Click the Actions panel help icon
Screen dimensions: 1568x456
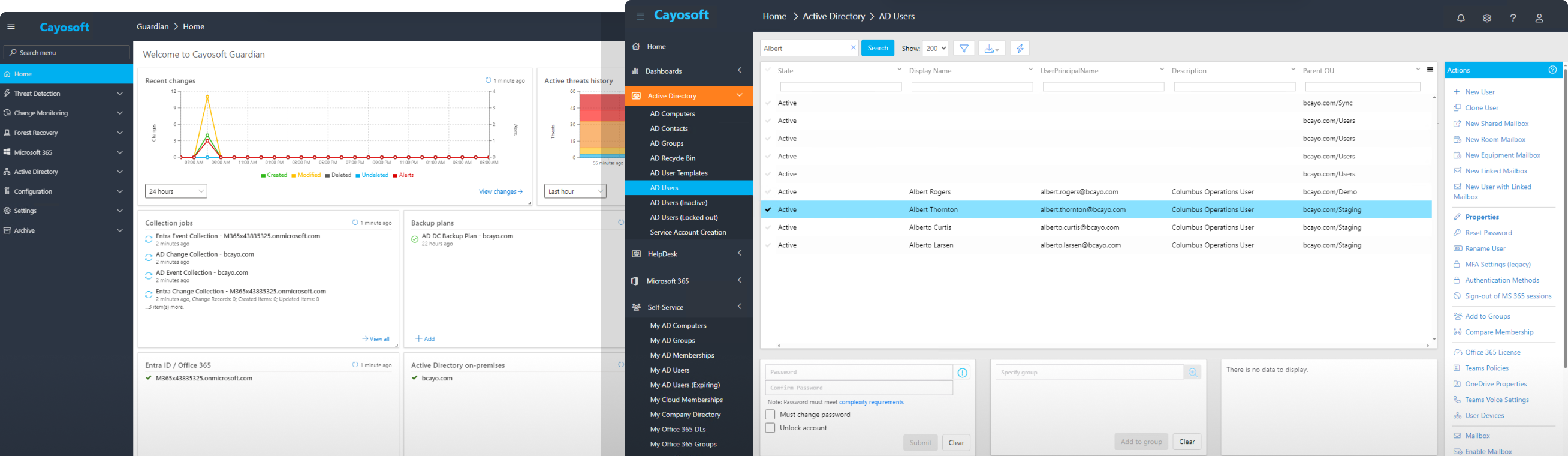(1552, 70)
